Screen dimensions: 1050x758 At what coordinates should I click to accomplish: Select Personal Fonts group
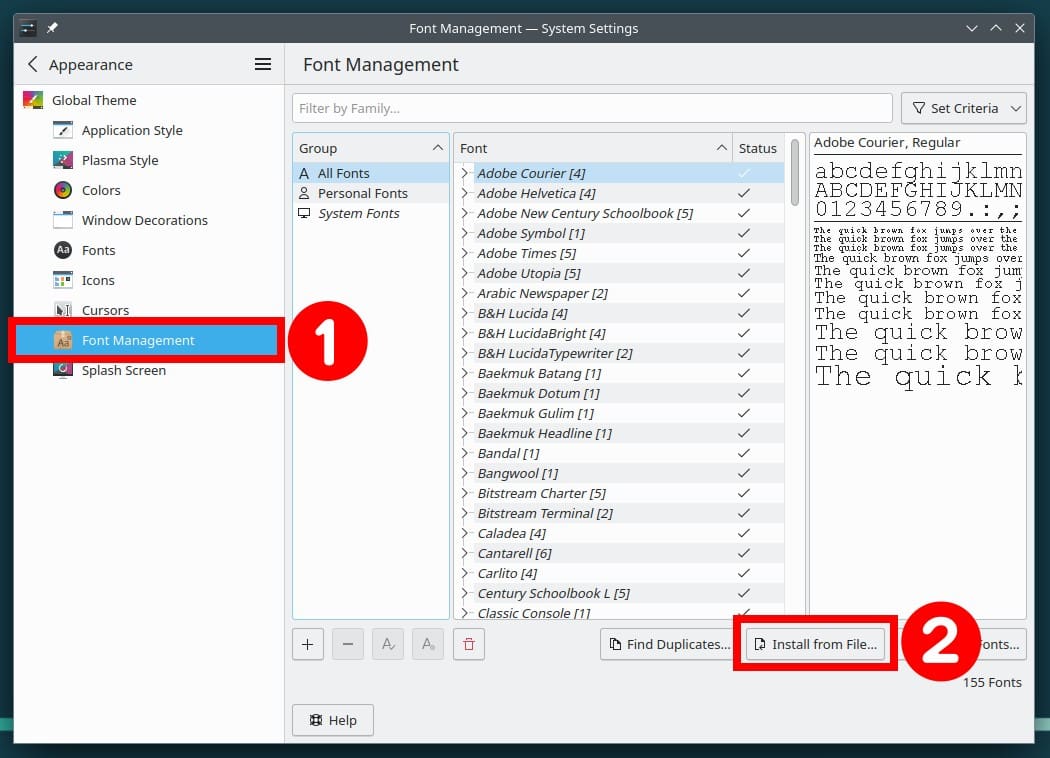(x=362, y=193)
